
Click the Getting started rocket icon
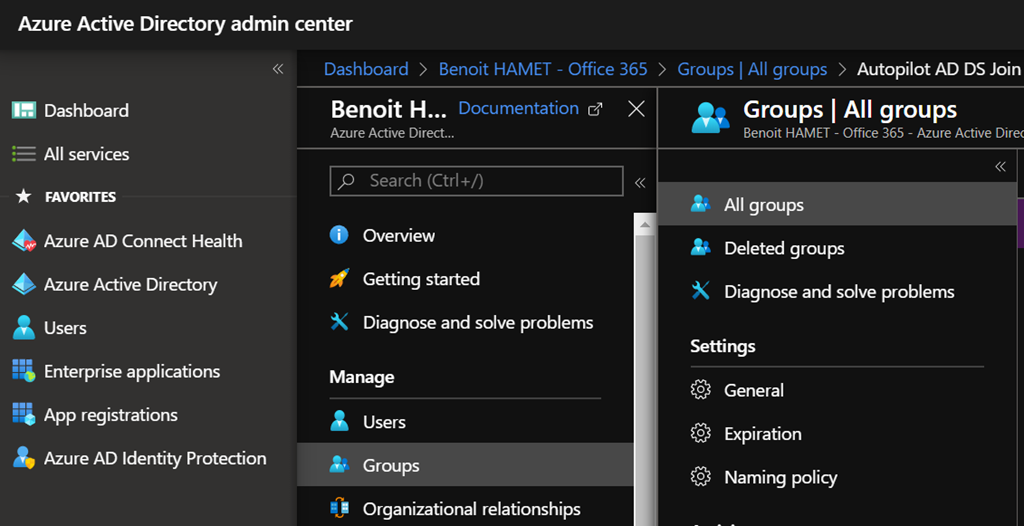[x=340, y=280]
